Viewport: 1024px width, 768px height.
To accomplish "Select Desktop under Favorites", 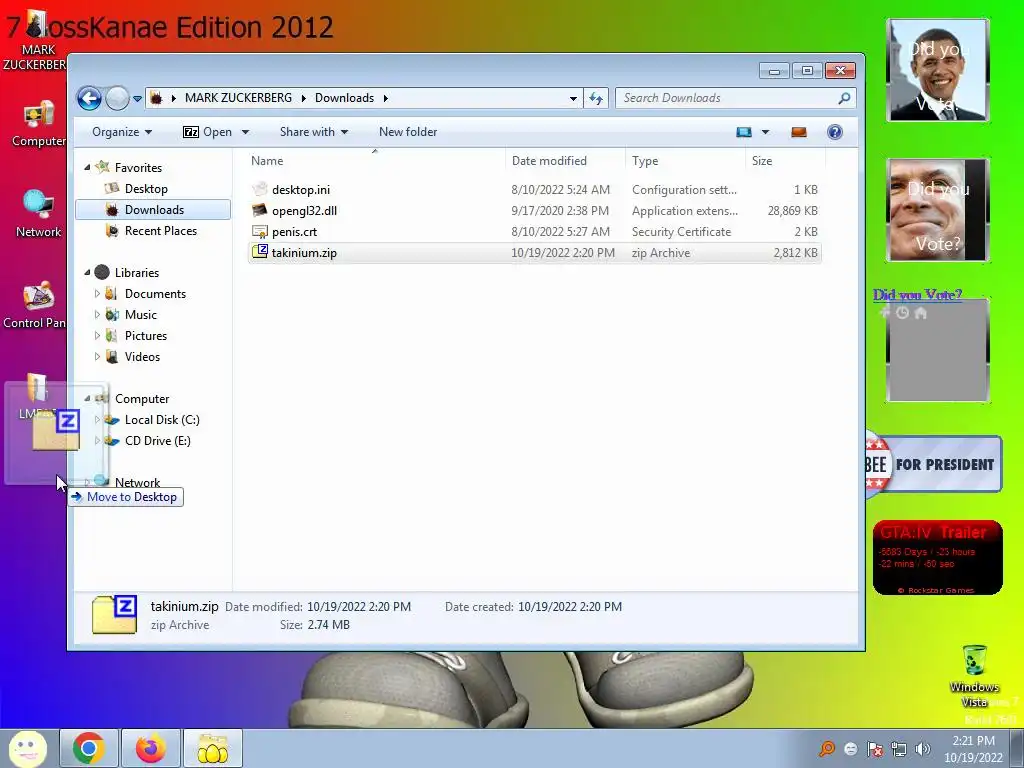I will coord(146,189).
